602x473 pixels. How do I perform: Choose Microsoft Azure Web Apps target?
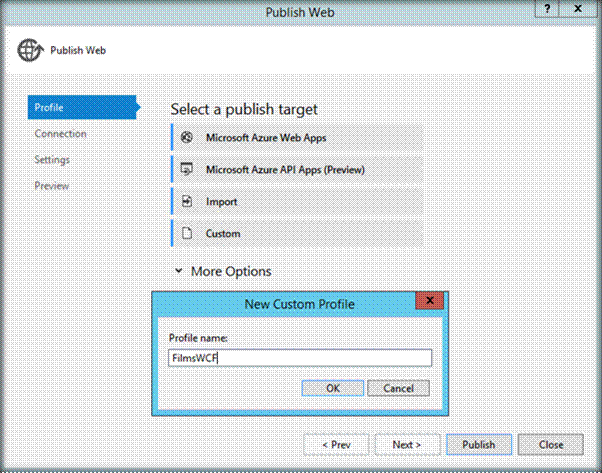[297, 137]
